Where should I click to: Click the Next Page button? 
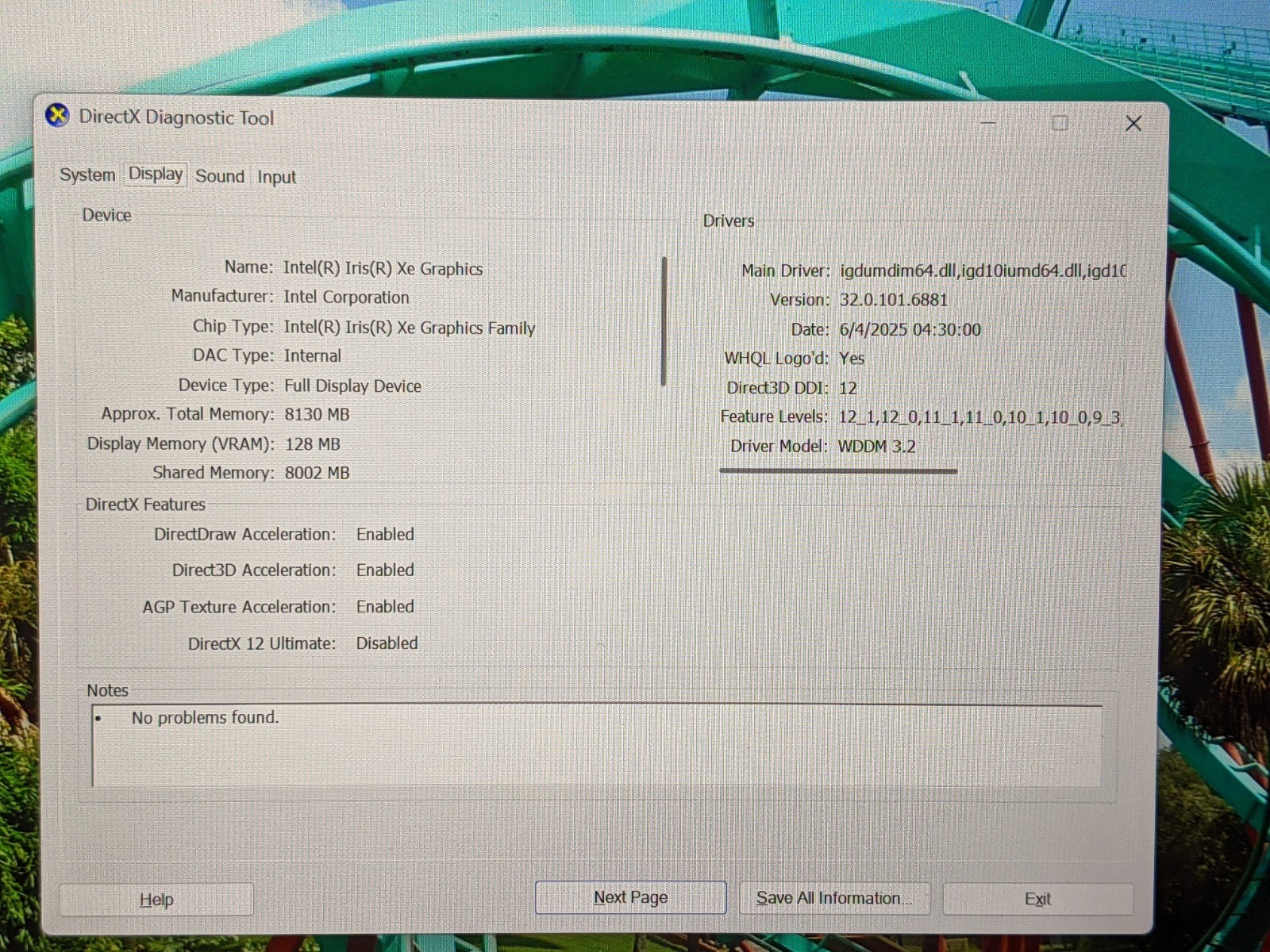[x=631, y=897]
